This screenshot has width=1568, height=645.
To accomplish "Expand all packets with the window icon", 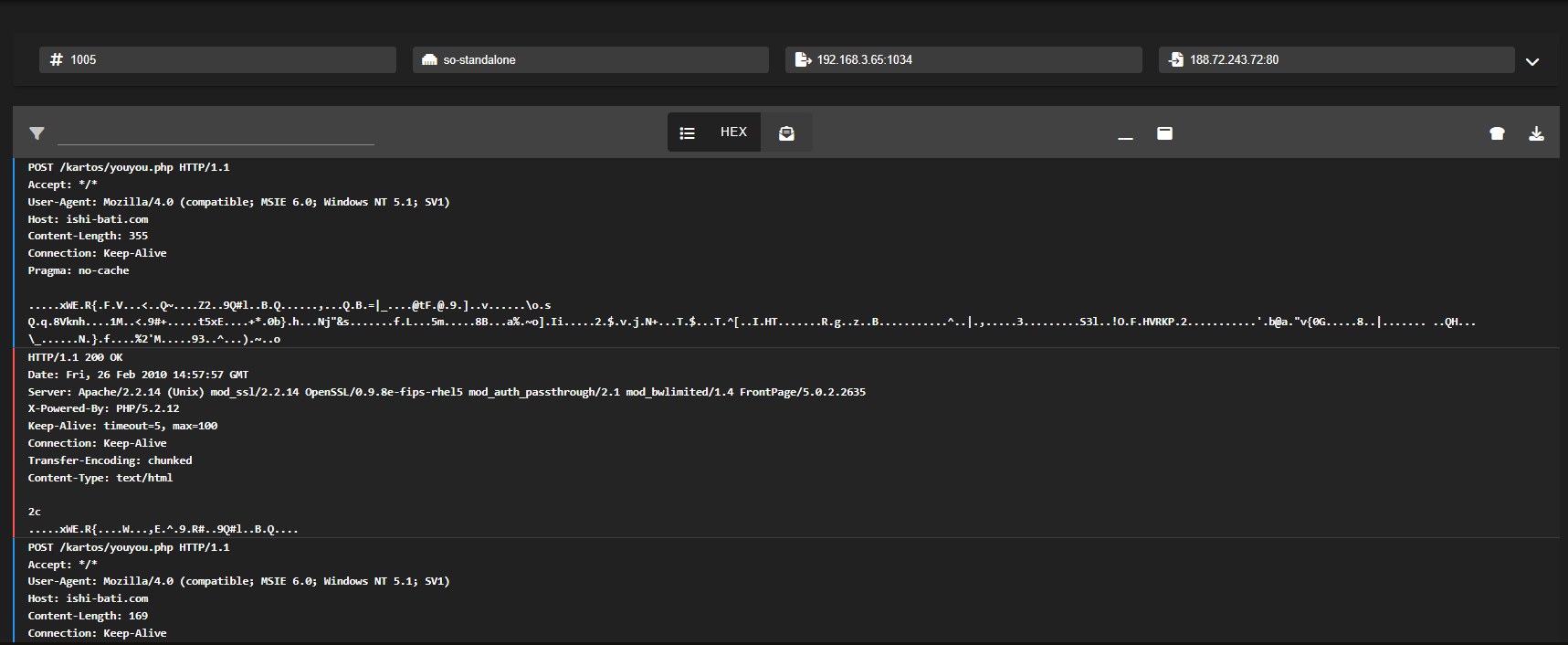I will tap(1164, 133).
